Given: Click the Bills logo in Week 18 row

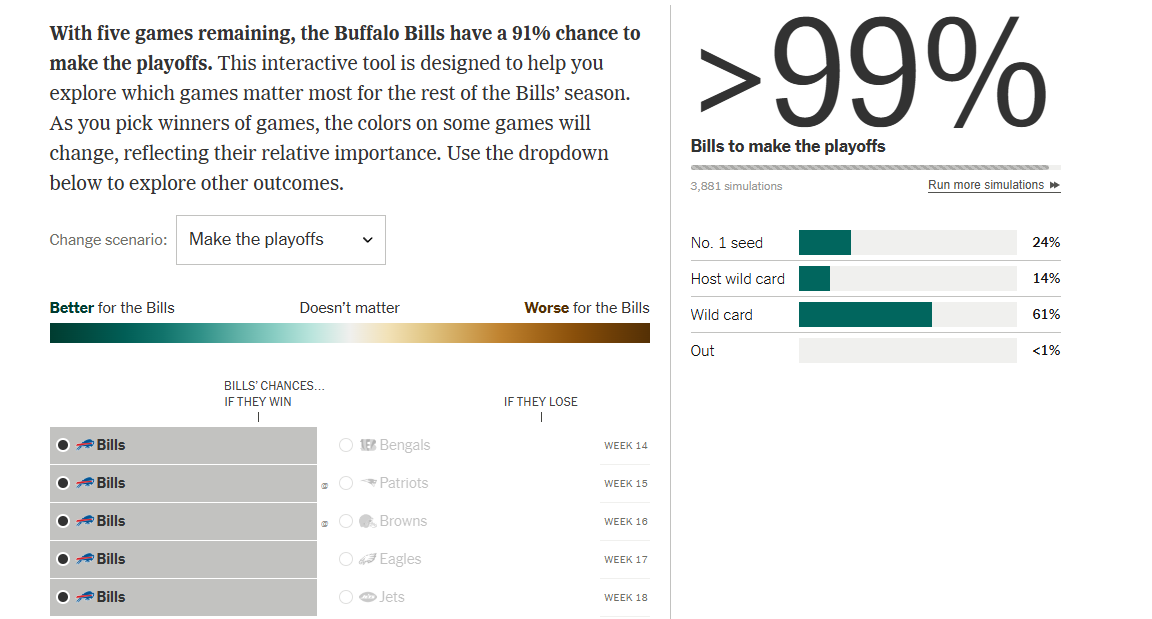Looking at the screenshot, I should tap(85, 597).
